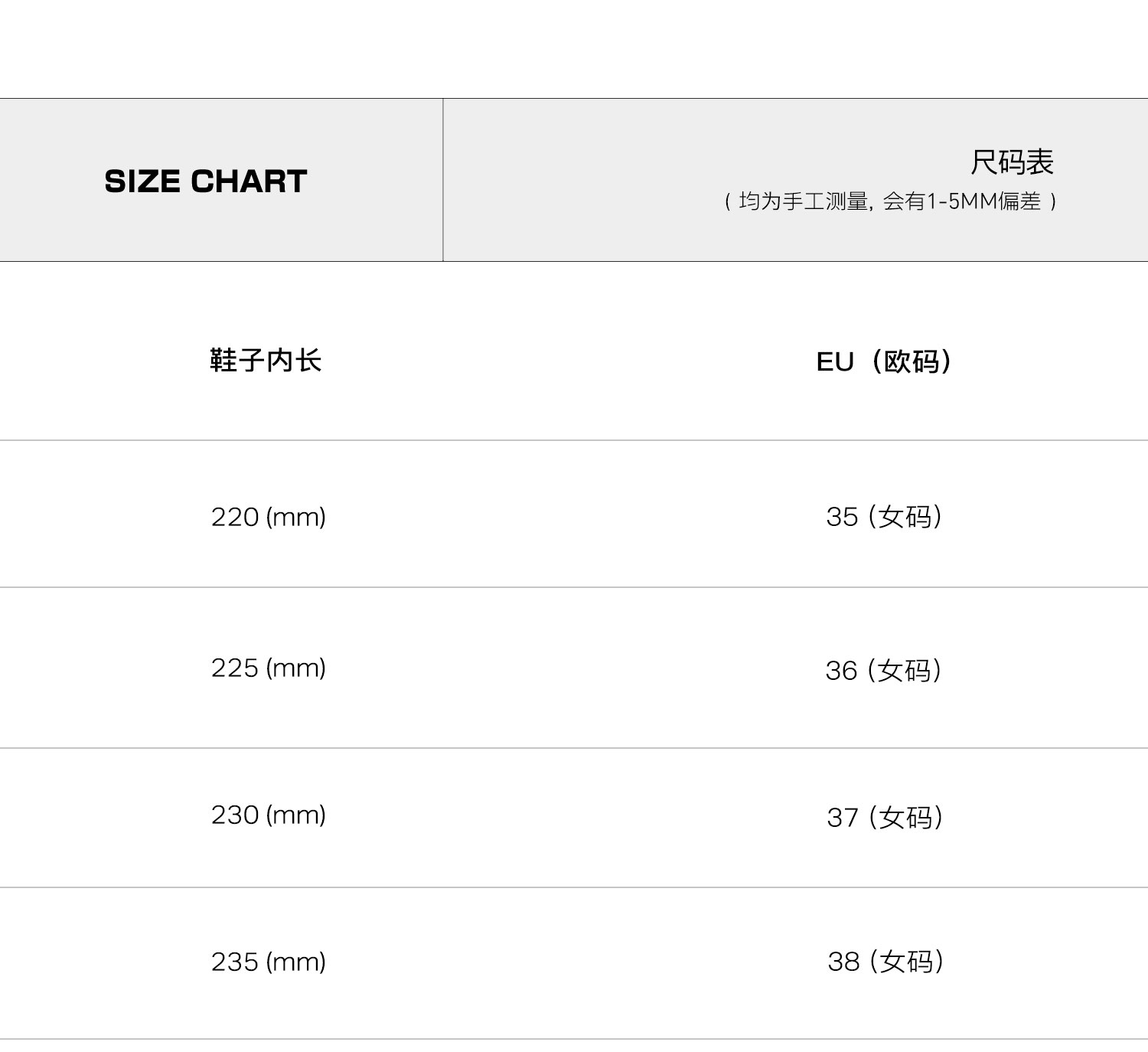The width and height of the screenshot is (1148, 1052).
Task: Click the number 37 in EU column
Action: point(843,818)
